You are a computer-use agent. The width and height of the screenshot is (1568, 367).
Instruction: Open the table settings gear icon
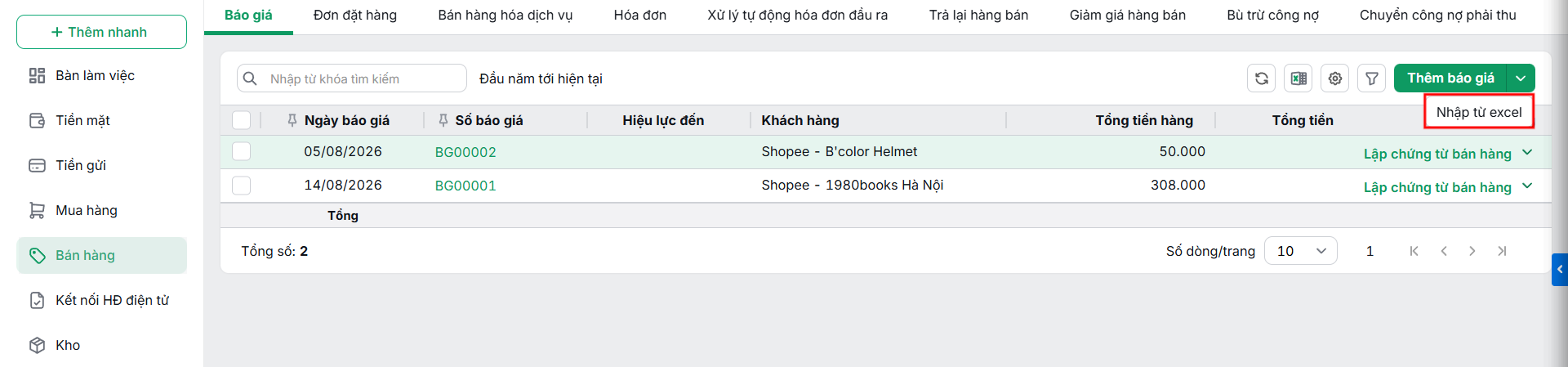pos(1334,78)
